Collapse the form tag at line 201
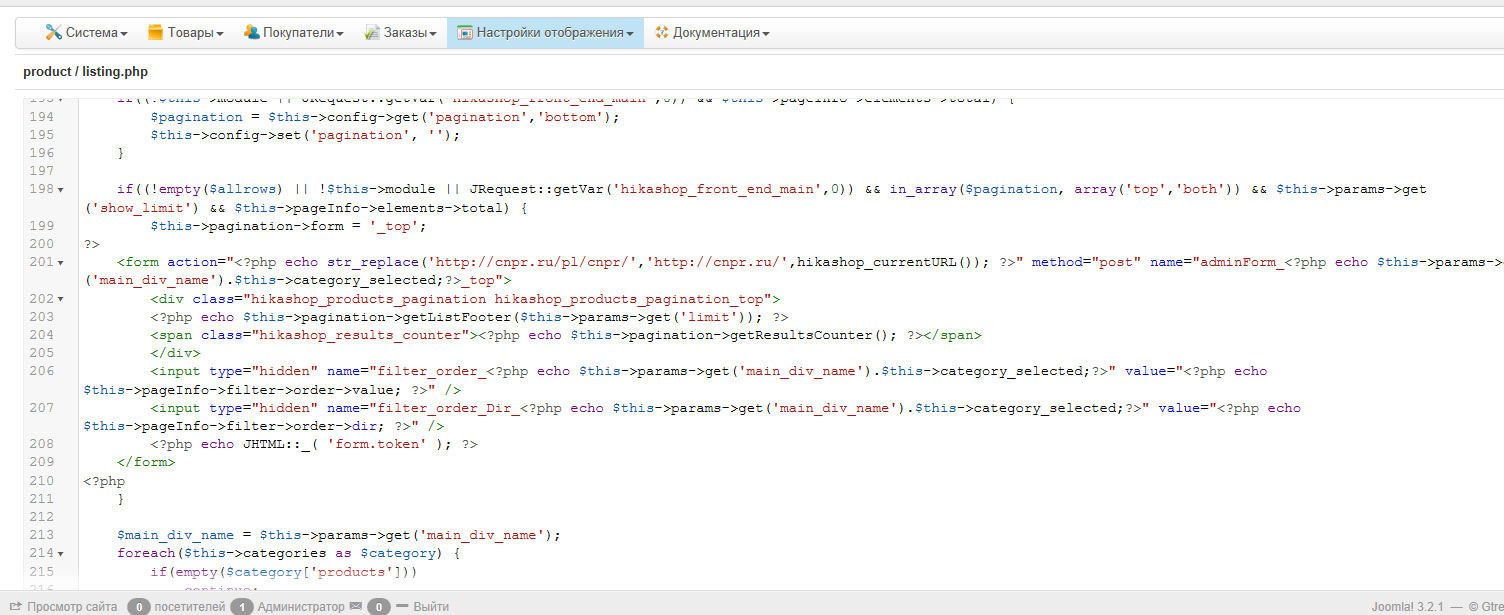Image resolution: width=1504 pixels, height=615 pixels. point(61,263)
